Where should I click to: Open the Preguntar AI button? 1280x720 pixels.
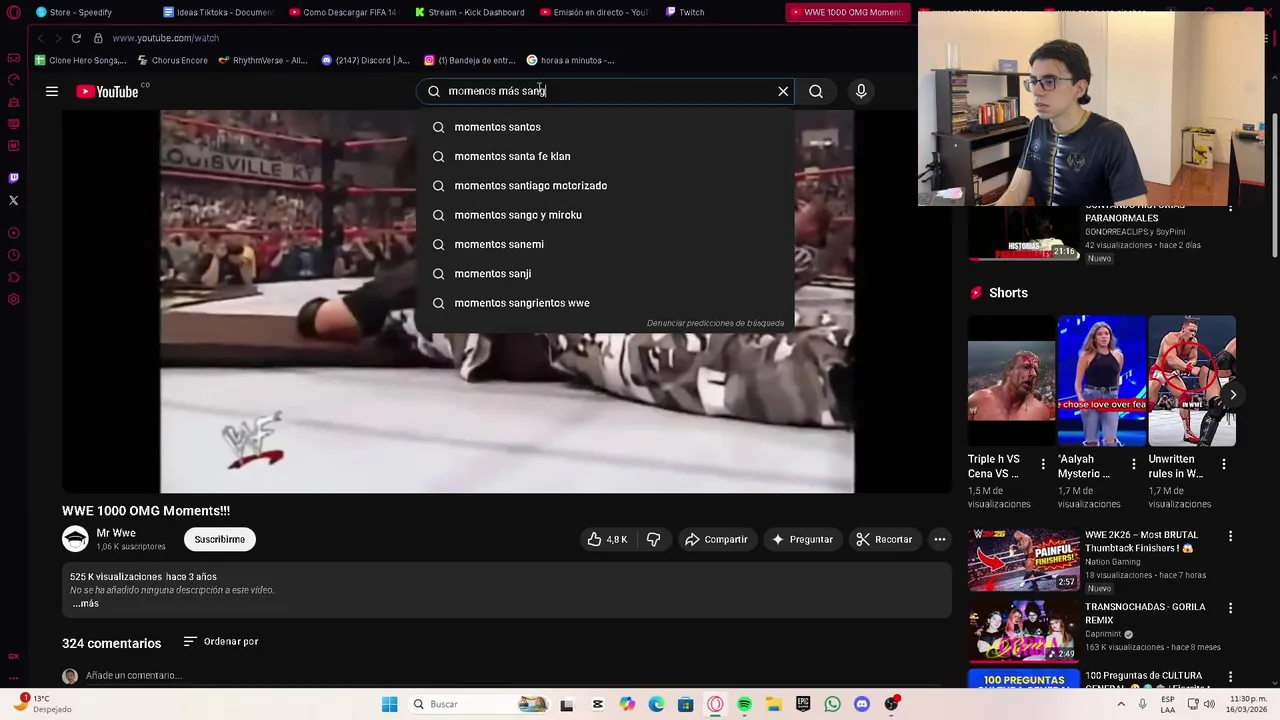pyautogui.click(x=801, y=539)
